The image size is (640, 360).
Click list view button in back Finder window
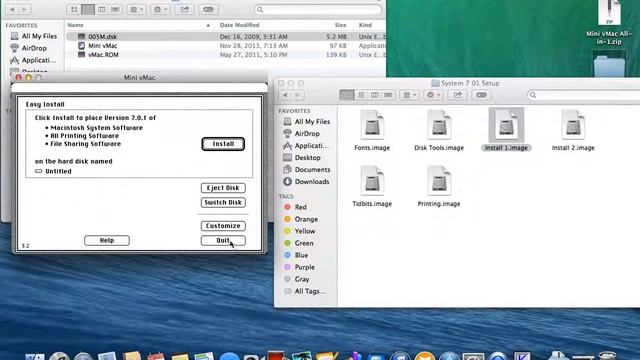tap(88, 9)
